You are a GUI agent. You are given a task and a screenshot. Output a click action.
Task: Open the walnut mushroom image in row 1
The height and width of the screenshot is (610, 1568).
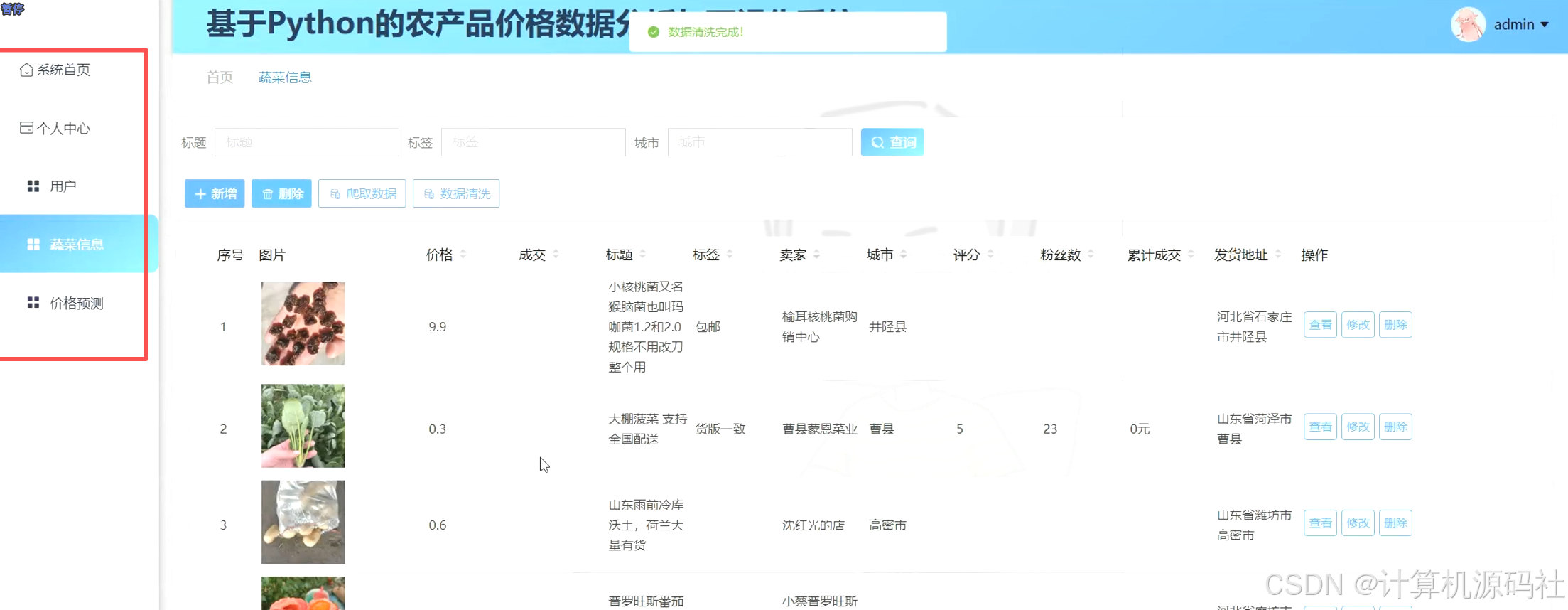pos(303,323)
